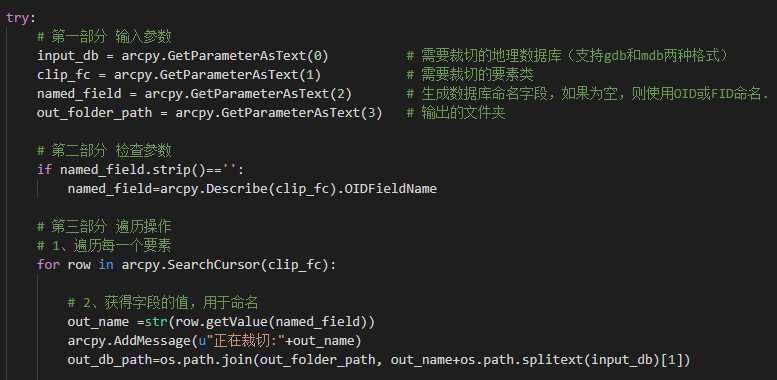Click the out_name =str(row.getValue) line
777x380 pixels.
click(x=221, y=322)
